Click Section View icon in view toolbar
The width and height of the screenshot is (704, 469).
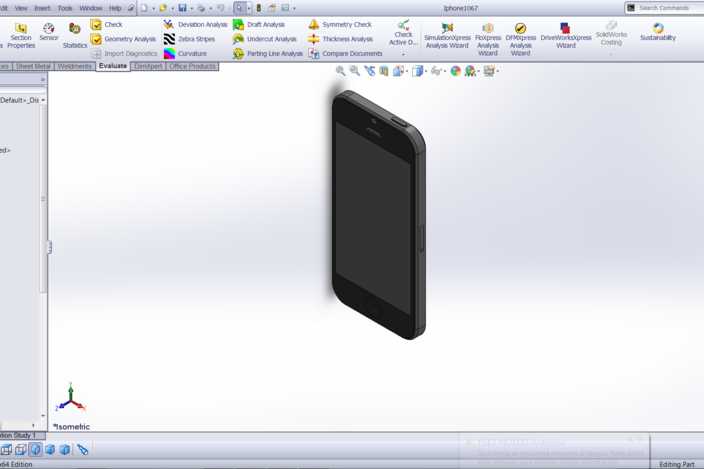click(x=383, y=71)
